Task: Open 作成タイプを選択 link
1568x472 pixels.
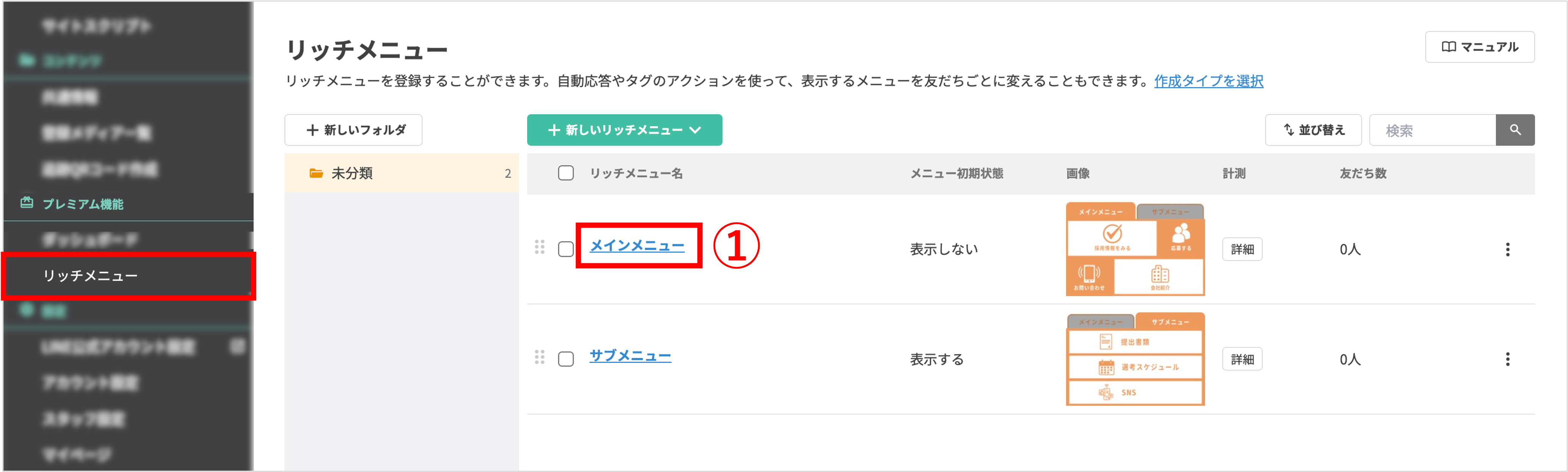Action: click(1208, 81)
